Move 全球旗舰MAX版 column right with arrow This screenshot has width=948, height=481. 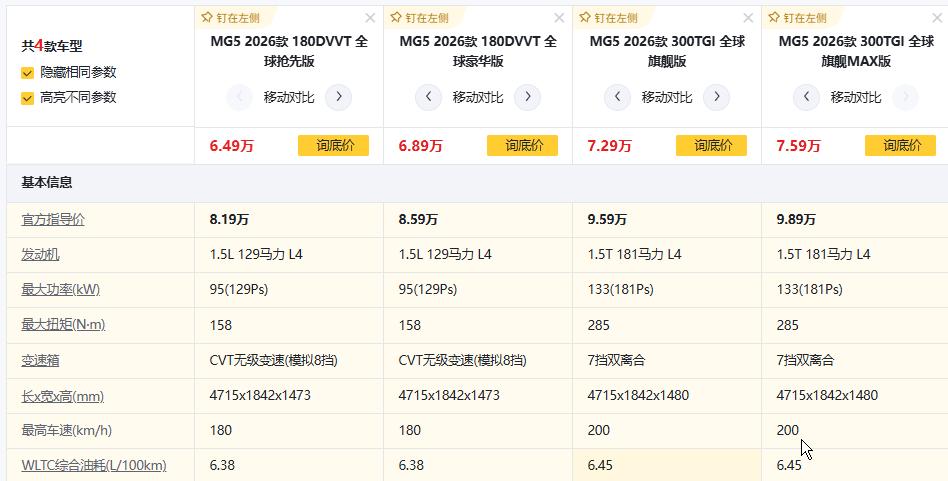[x=905, y=97]
